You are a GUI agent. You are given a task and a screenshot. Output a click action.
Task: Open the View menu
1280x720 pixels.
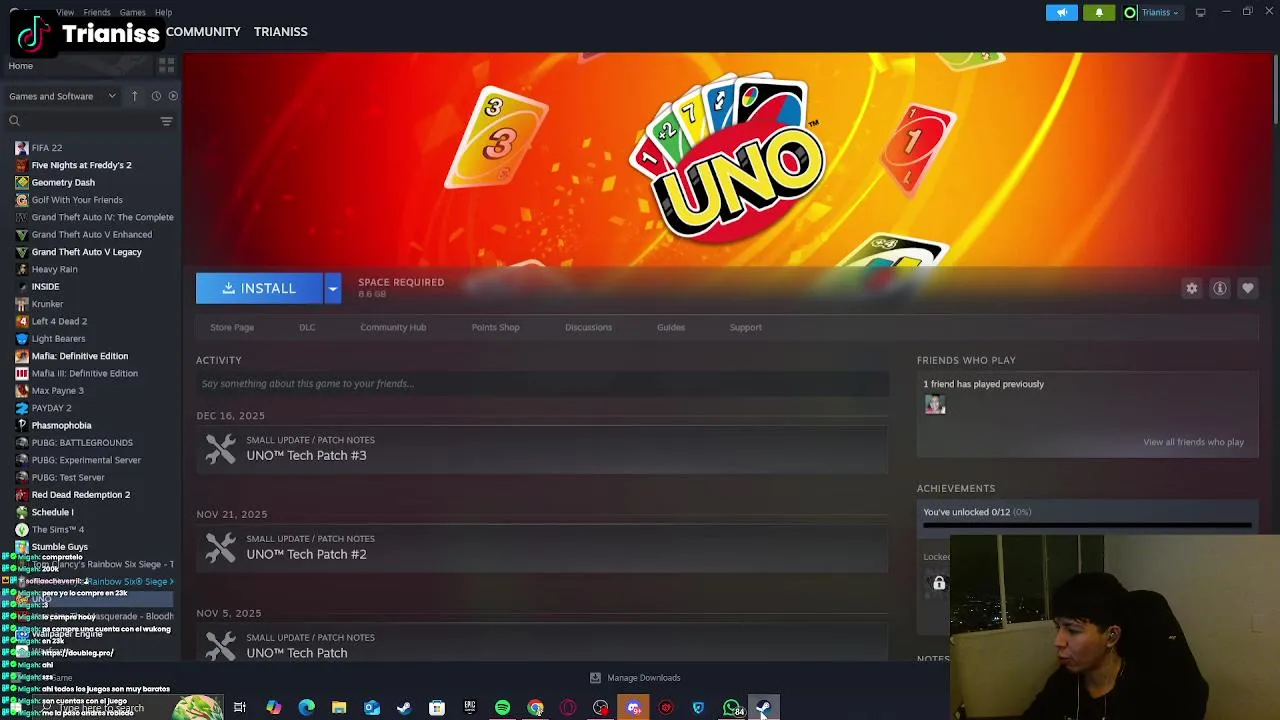[x=65, y=12]
